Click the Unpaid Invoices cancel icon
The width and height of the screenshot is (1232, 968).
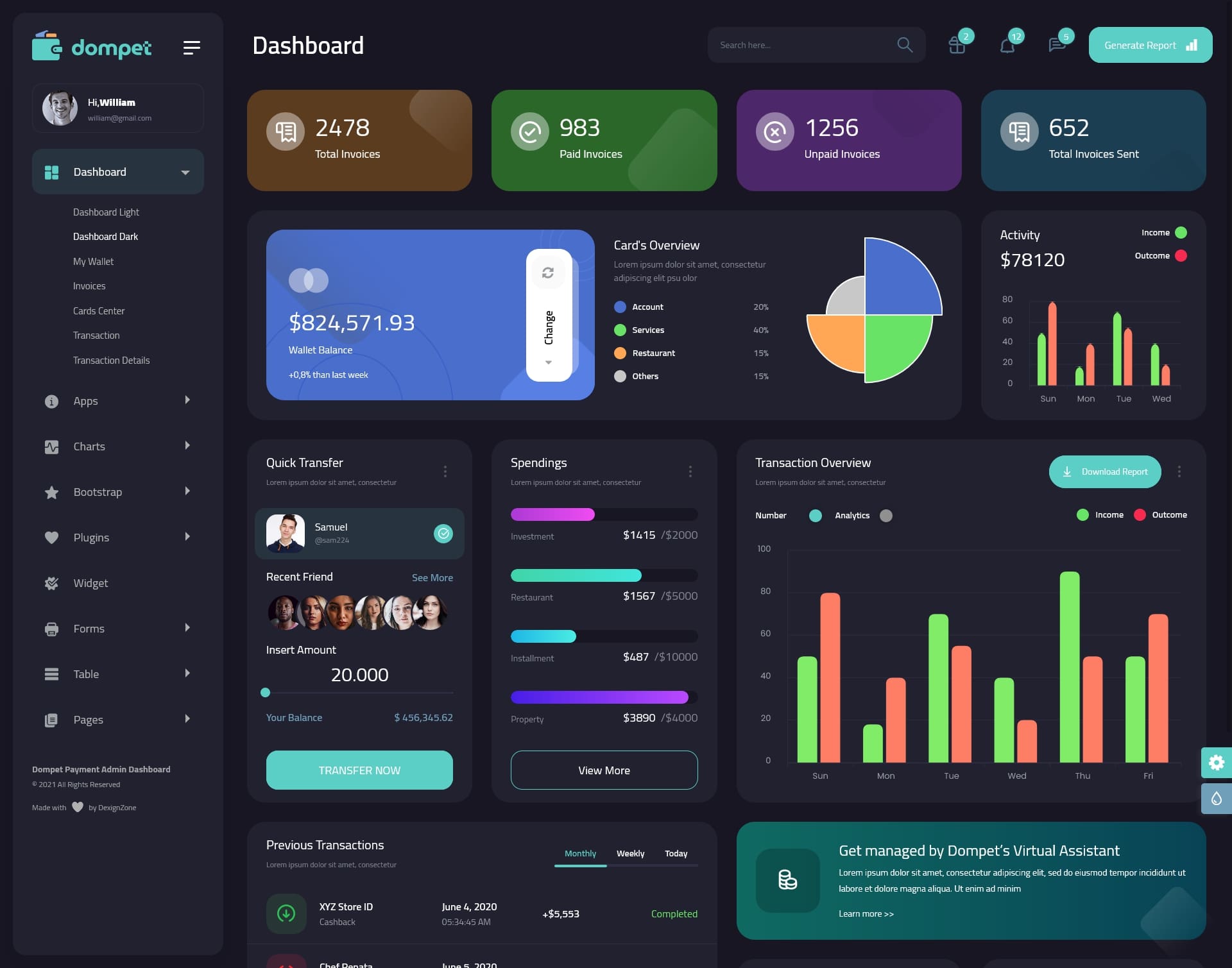click(x=775, y=129)
